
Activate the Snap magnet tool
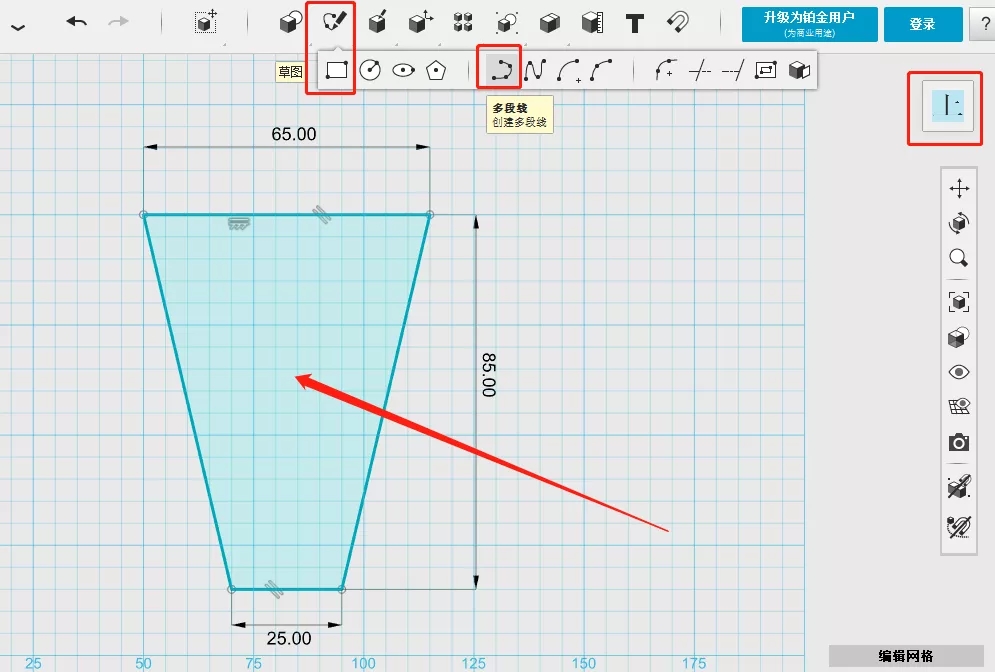click(678, 22)
